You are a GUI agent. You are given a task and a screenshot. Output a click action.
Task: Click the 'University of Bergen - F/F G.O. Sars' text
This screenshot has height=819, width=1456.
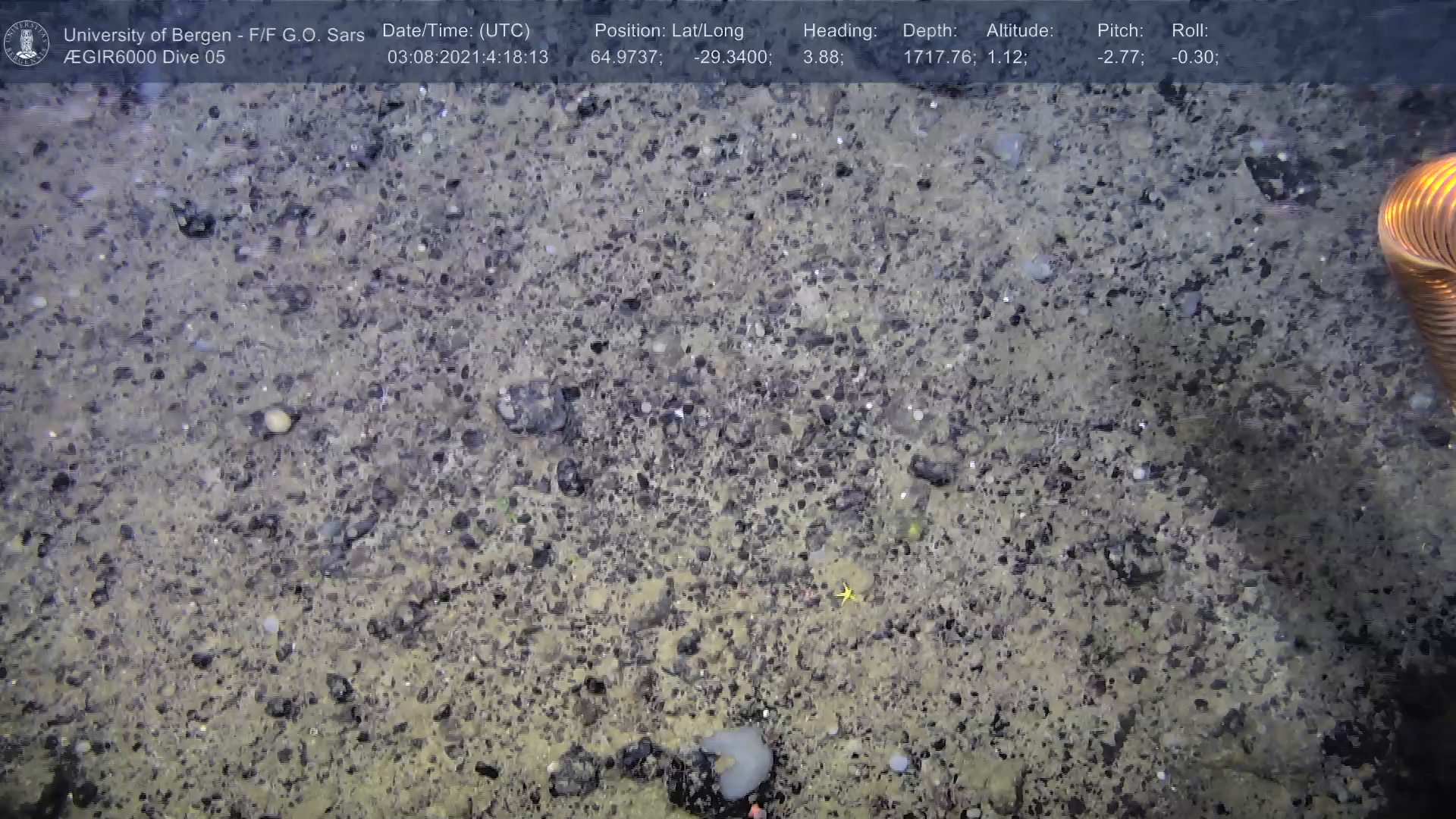pyautogui.click(x=214, y=35)
